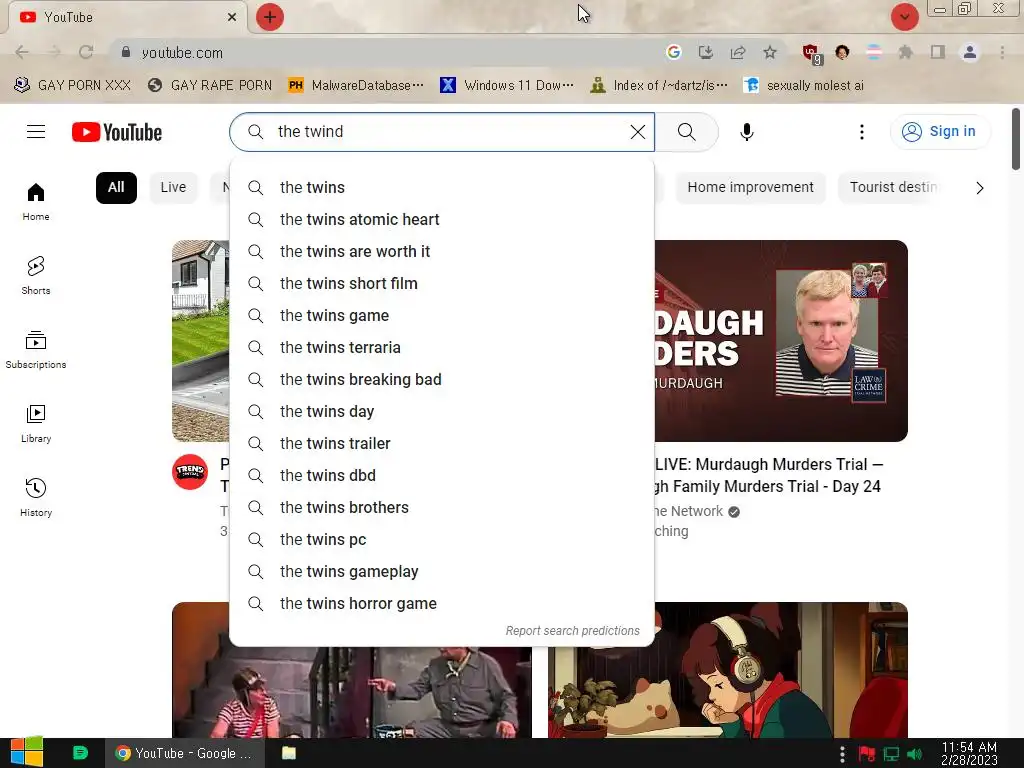Open the Chrome three-dot menu
The height and width of the screenshot is (768, 1024).
click(x=1002, y=52)
